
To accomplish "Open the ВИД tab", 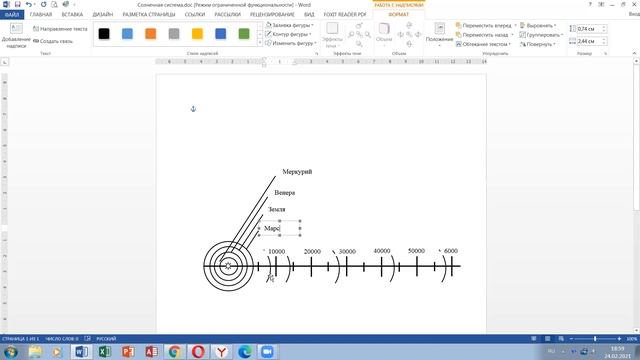I will tap(309, 15).
